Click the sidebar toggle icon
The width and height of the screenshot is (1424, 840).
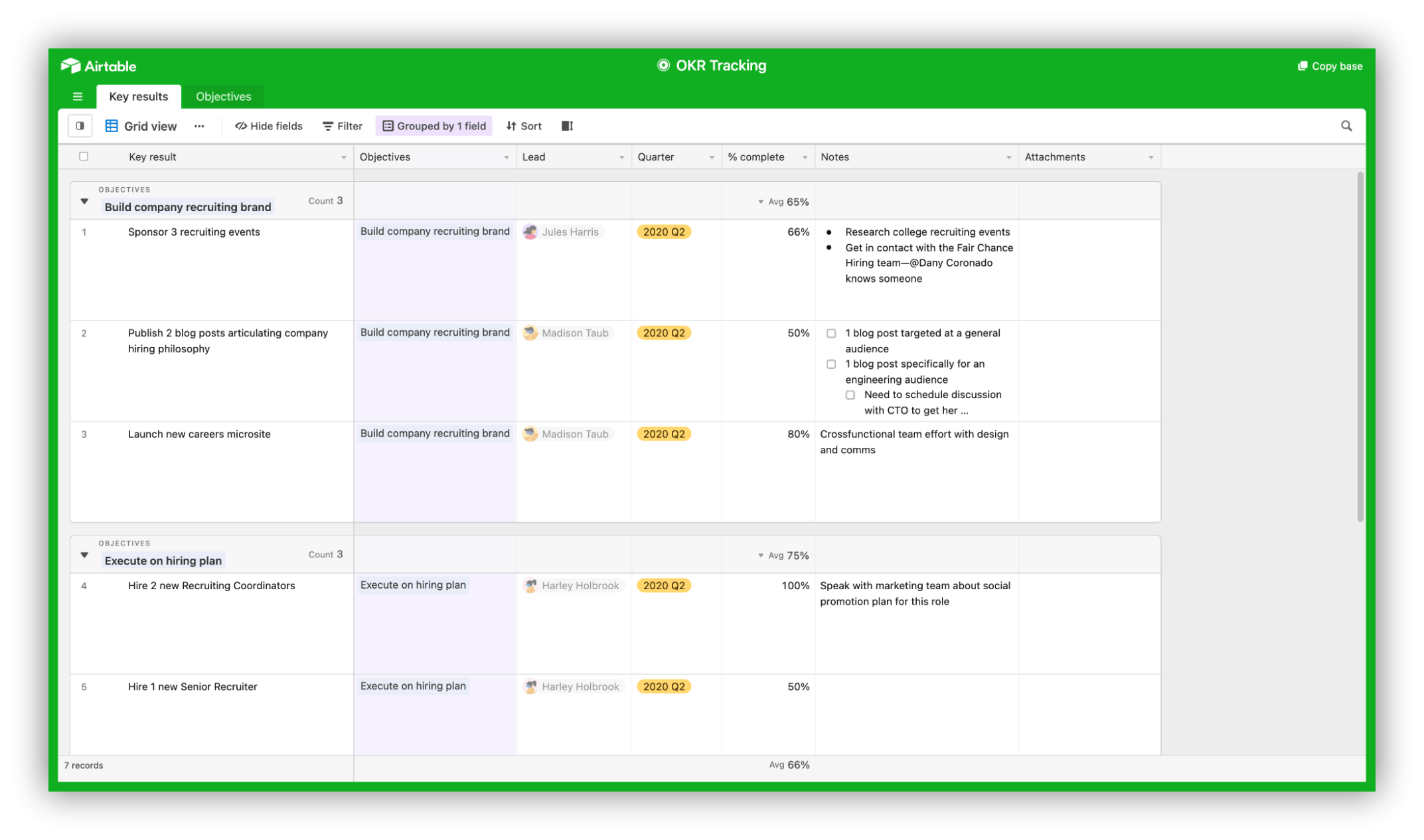tap(80, 125)
